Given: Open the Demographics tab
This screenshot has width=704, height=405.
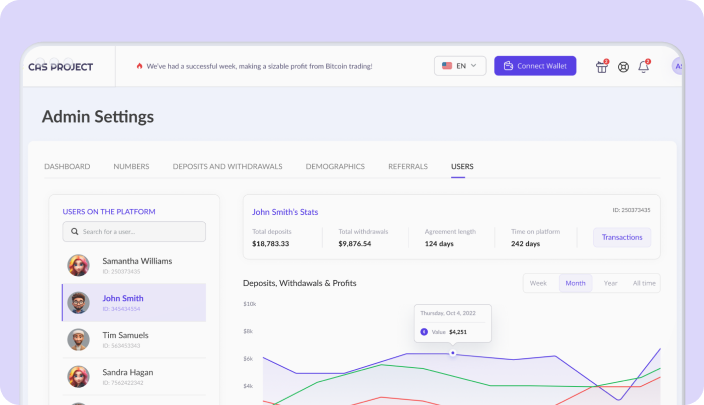Looking at the screenshot, I should point(335,166).
